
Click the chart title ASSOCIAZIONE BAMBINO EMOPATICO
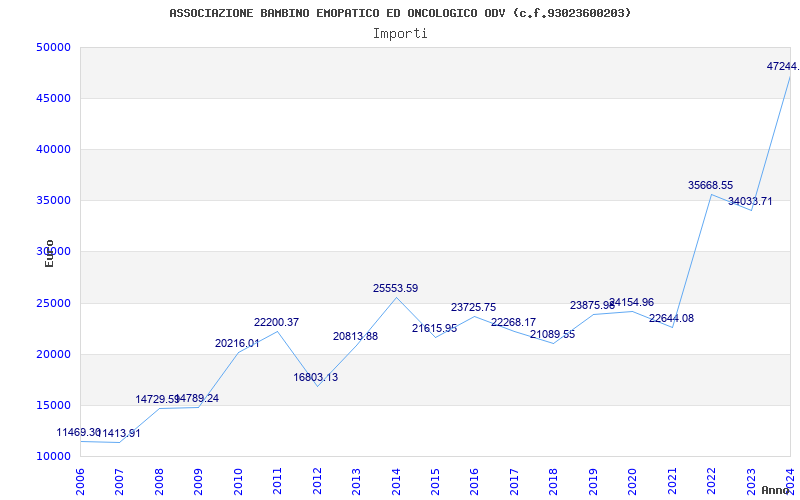pyautogui.click(x=400, y=13)
